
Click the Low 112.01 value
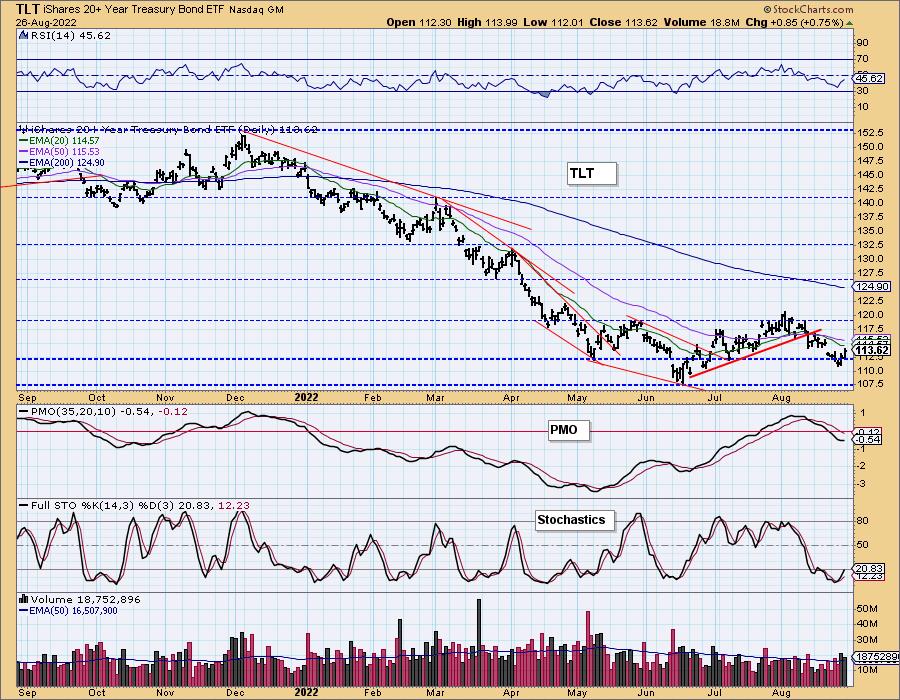click(553, 22)
